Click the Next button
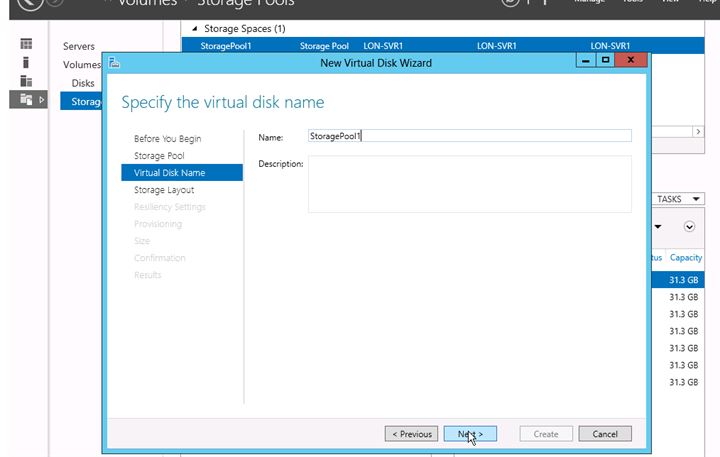 (470, 434)
